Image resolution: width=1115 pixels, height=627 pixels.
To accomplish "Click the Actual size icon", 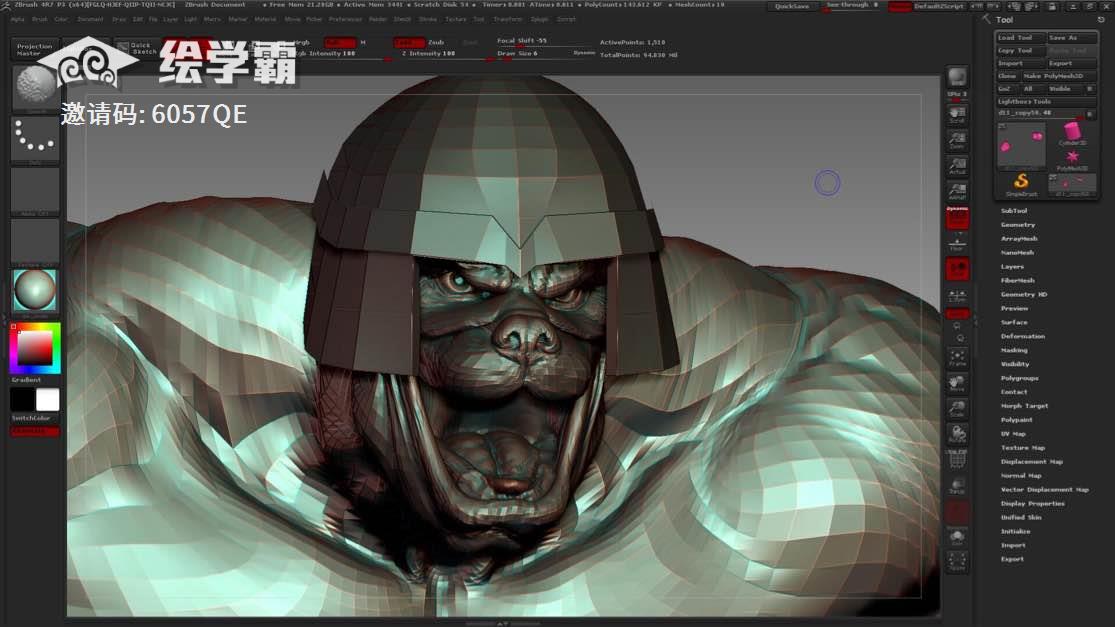I will click(x=957, y=164).
